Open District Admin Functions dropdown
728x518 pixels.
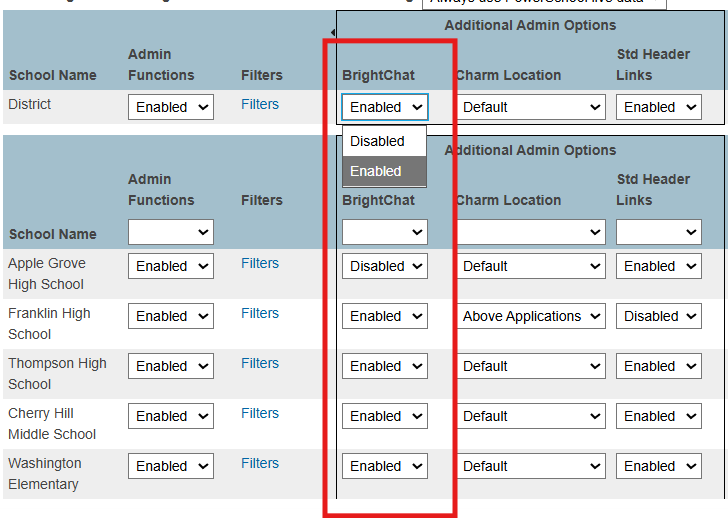pos(171,107)
